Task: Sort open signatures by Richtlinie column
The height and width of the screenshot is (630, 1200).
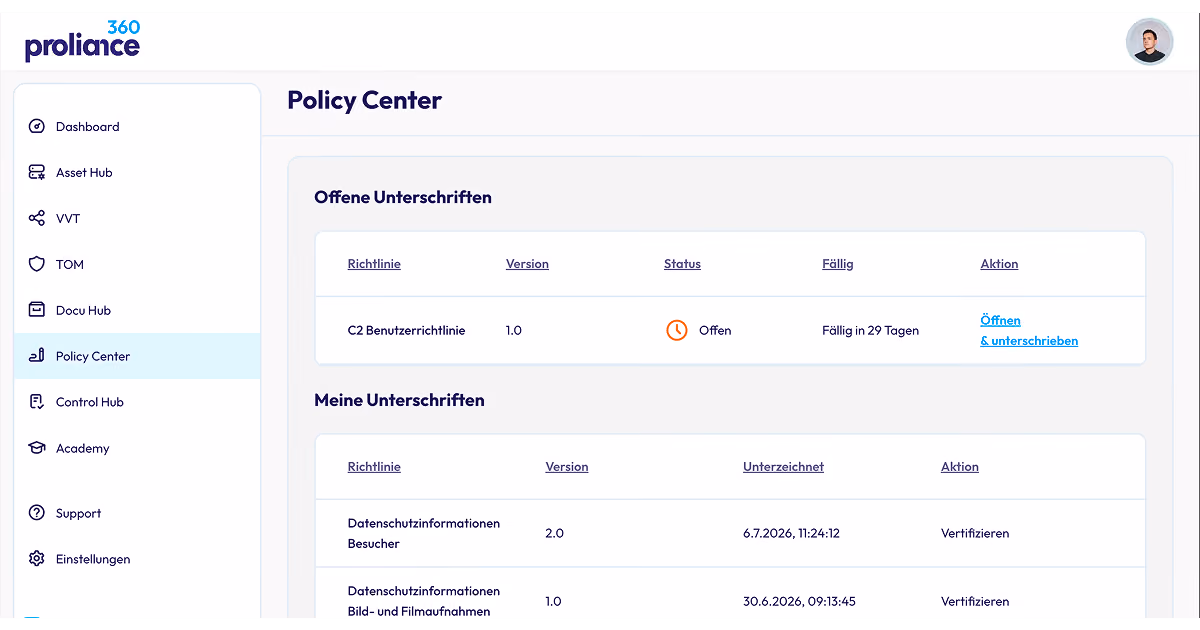Action: click(374, 264)
